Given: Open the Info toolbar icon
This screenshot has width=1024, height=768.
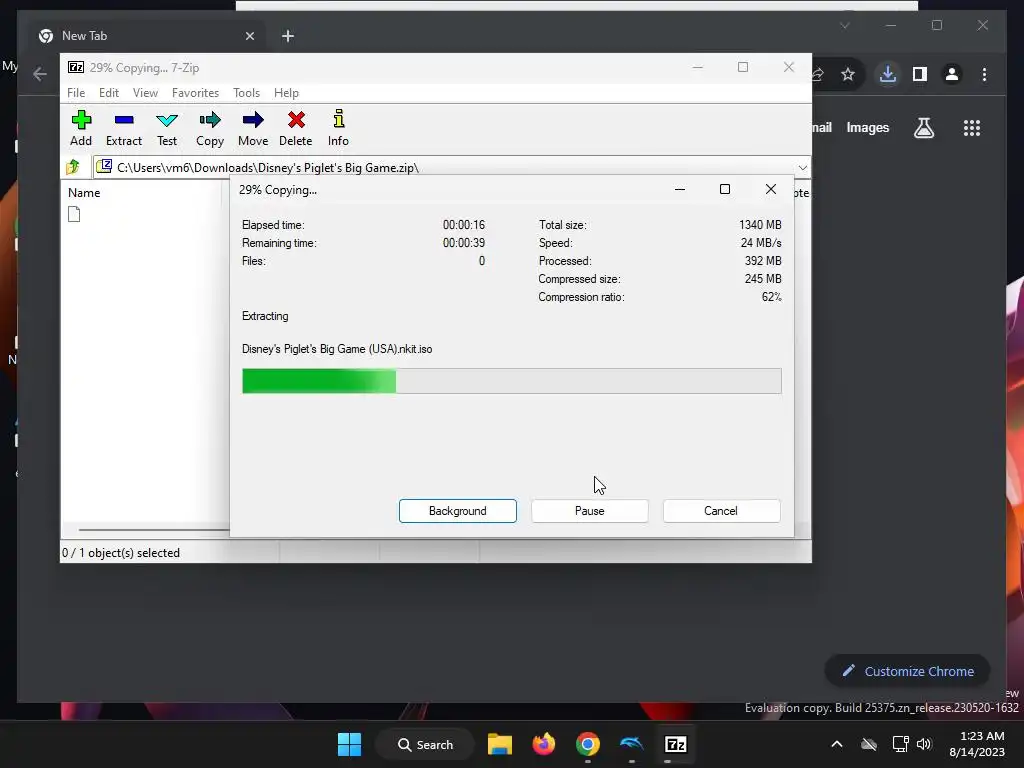Looking at the screenshot, I should (338, 128).
